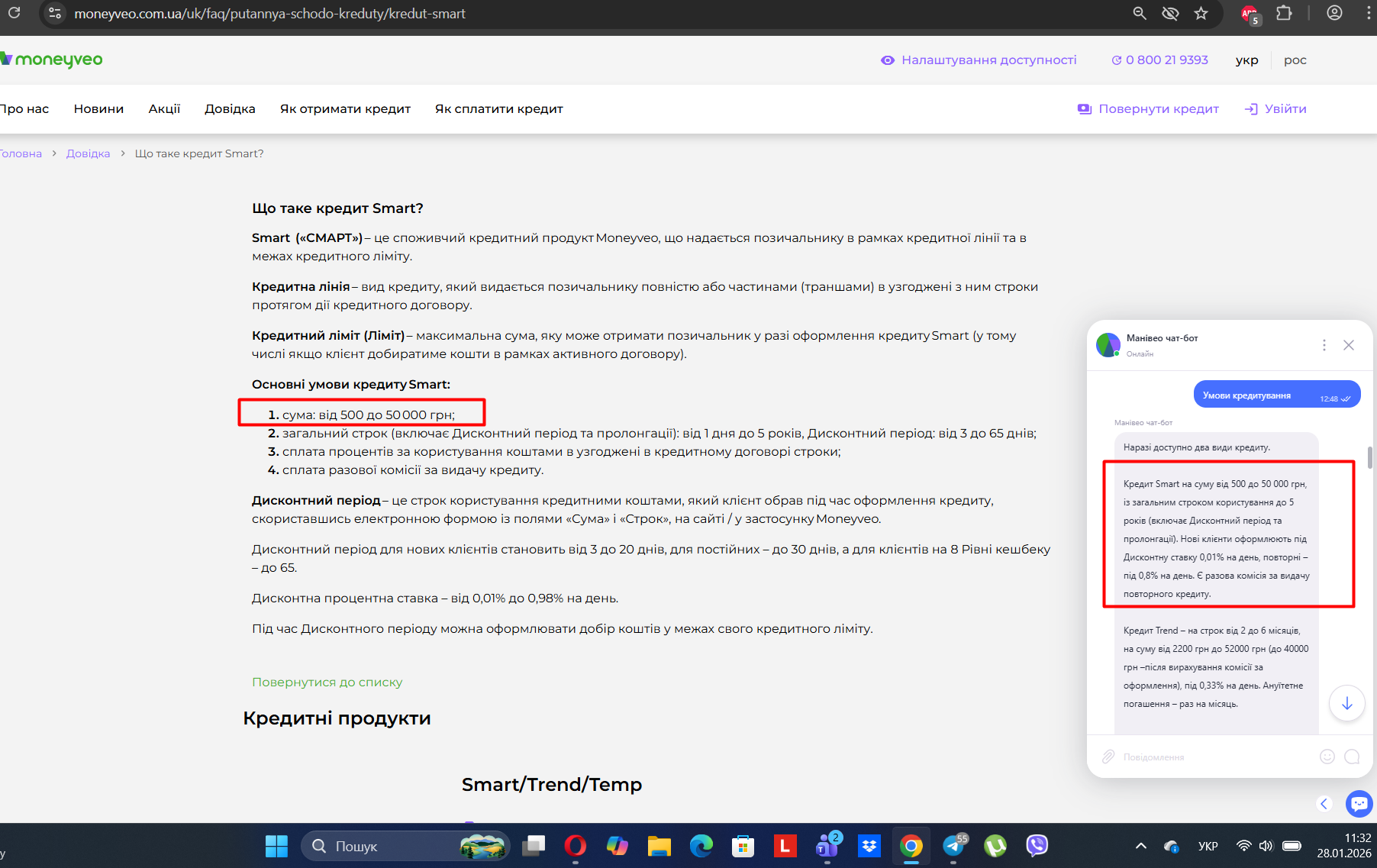Open Dropbox from the taskbar
The width and height of the screenshot is (1377, 868).
[869, 846]
